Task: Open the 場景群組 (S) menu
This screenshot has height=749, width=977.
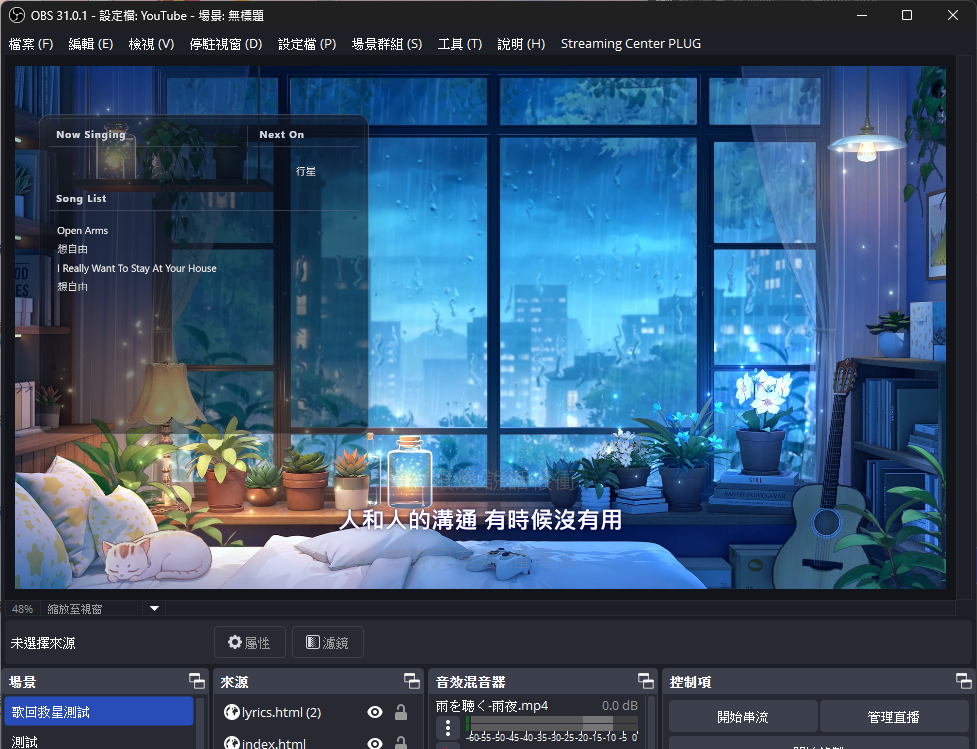Action: click(x=386, y=44)
